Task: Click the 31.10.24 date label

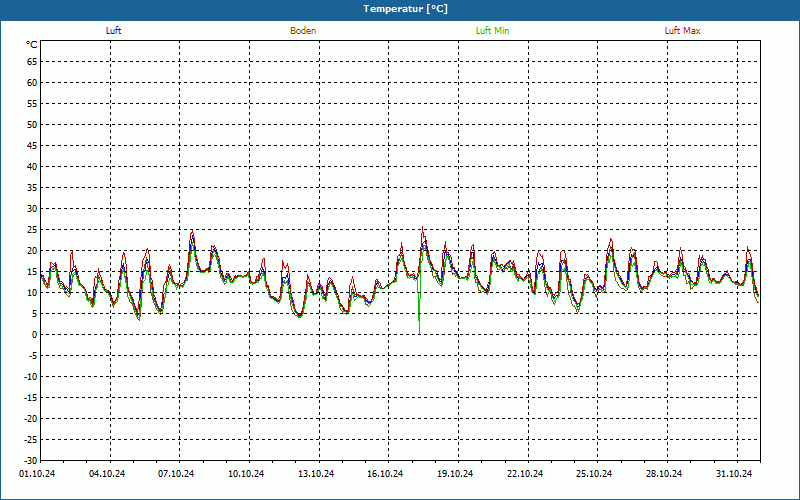Action: [x=733, y=474]
